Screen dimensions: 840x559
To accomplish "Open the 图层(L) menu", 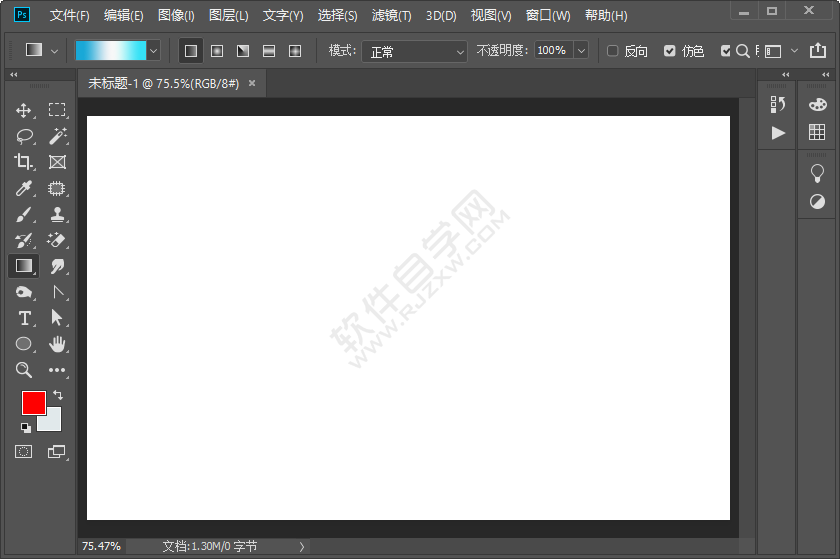I will pyautogui.click(x=229, y=16).
